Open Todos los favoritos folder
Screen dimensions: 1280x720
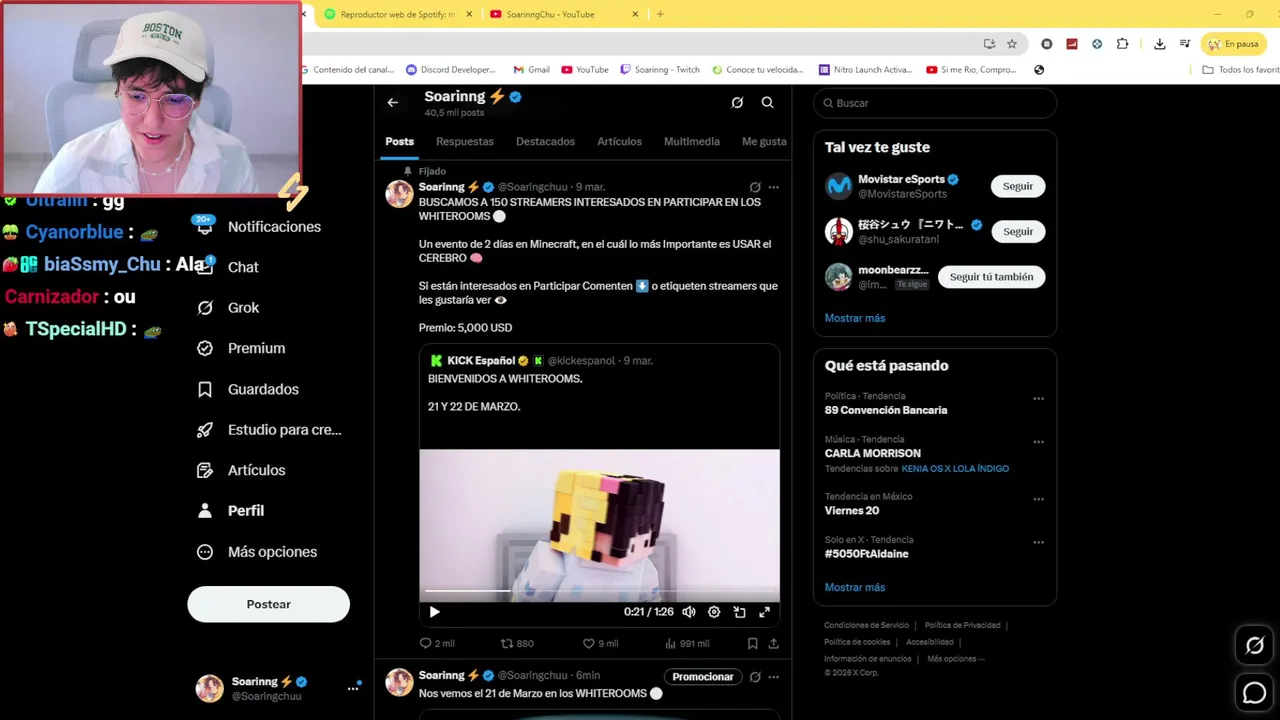(1241, 70)
